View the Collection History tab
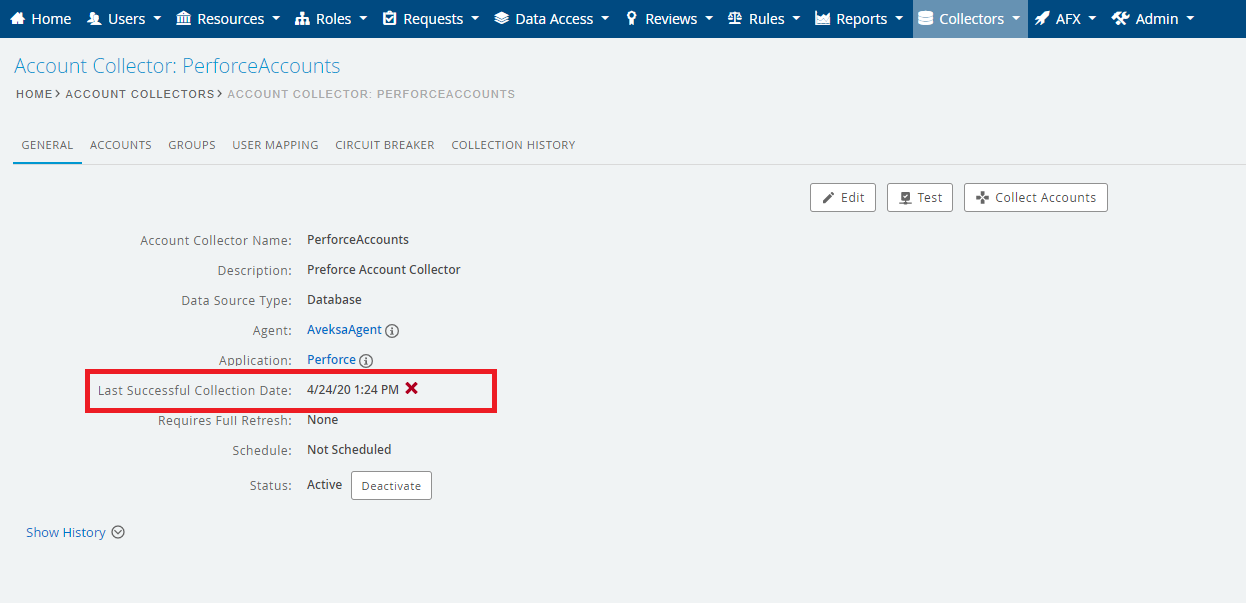Screen dimensions: 1246x603 [x=513, y=145]
